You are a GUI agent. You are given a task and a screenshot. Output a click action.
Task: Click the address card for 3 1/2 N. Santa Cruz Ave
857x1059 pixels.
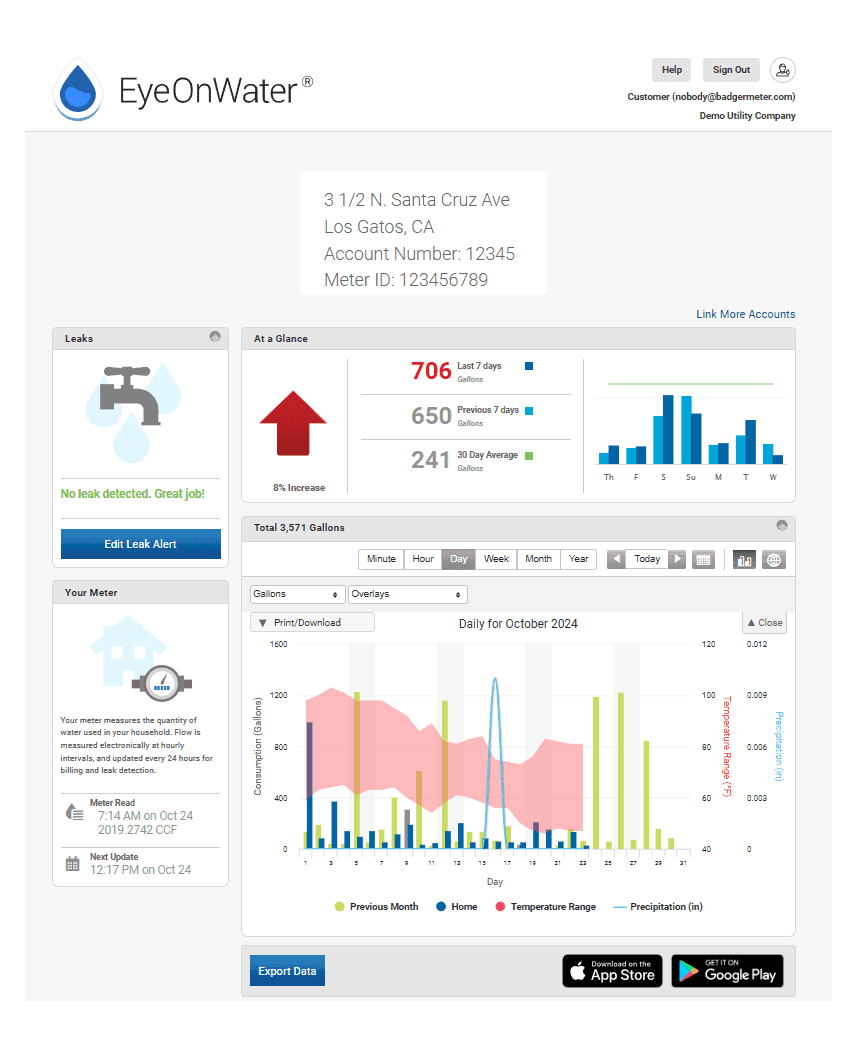pyautogui.click(x=423, y=232)
